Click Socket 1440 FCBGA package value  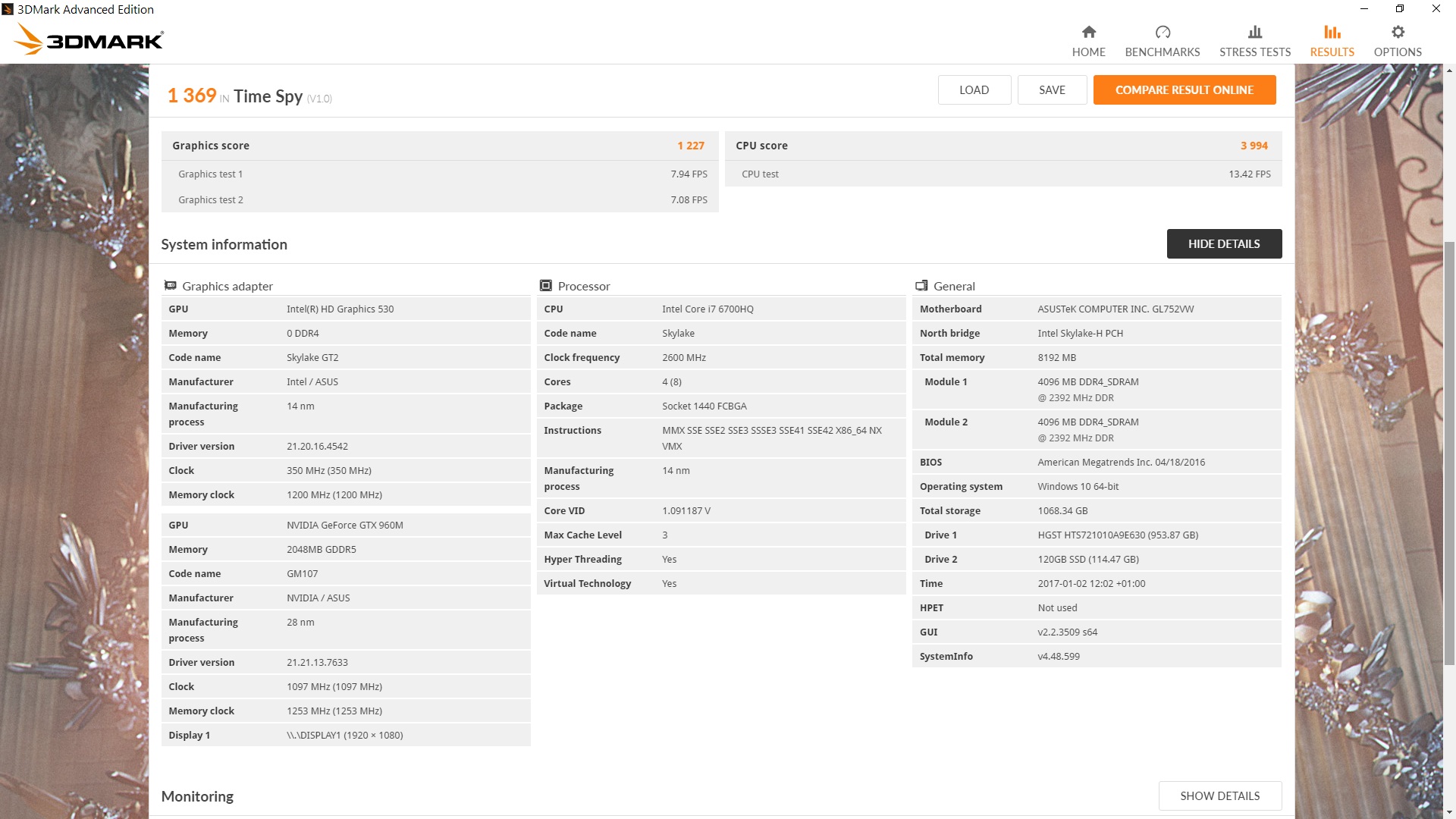(x=704, y=406)
